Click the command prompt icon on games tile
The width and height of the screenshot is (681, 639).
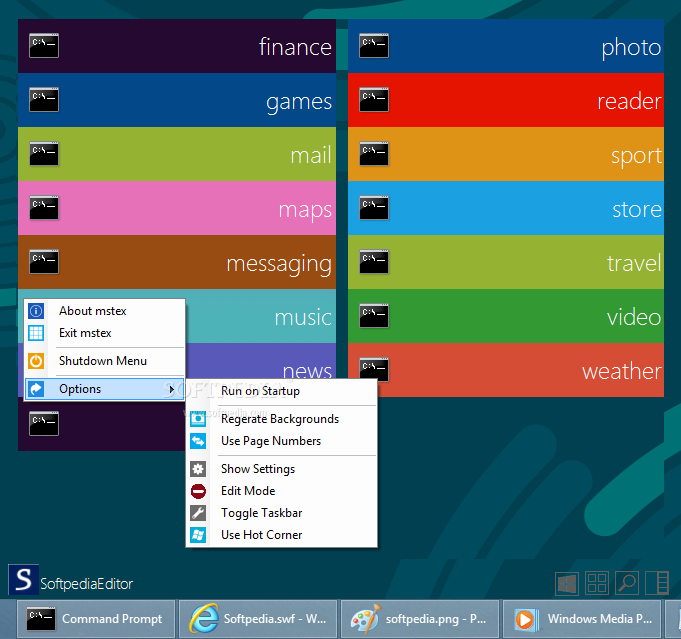[44, 99]
